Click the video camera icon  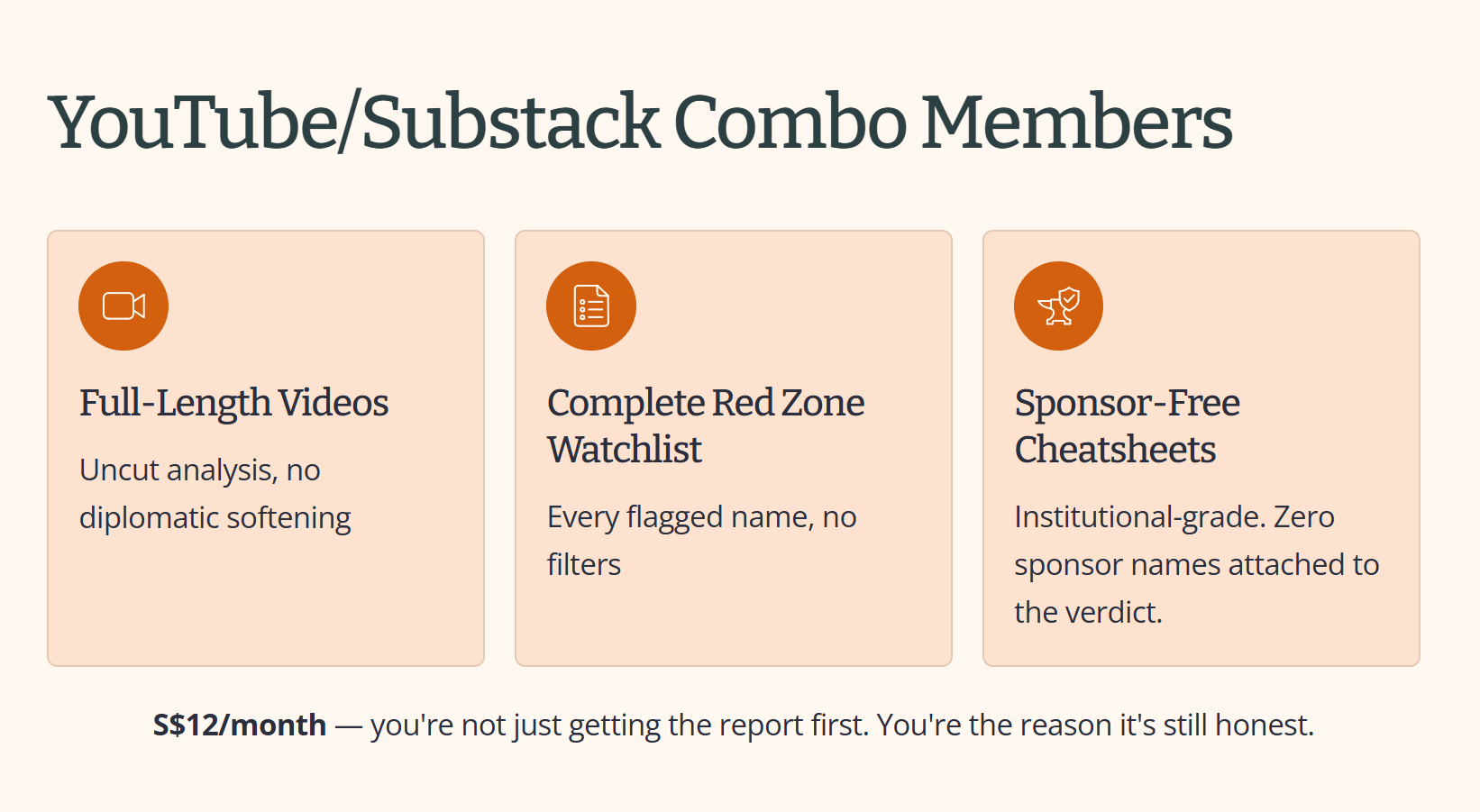[x=123, y=306]
